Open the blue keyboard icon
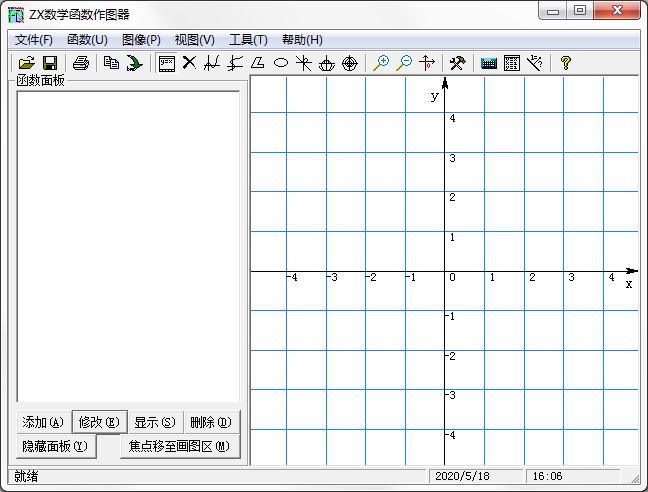This screenshot has height=492, width=648. tap(489, 63)
